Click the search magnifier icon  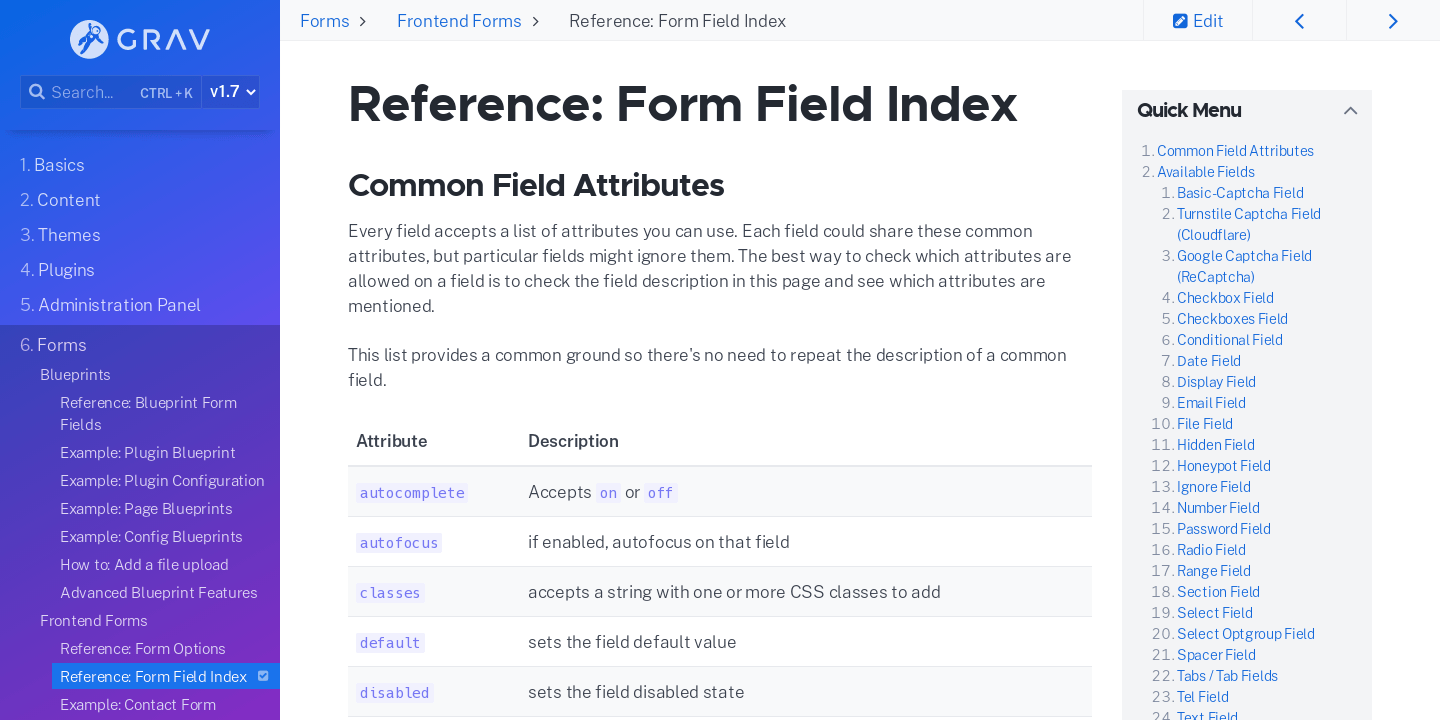coord(36,92)
